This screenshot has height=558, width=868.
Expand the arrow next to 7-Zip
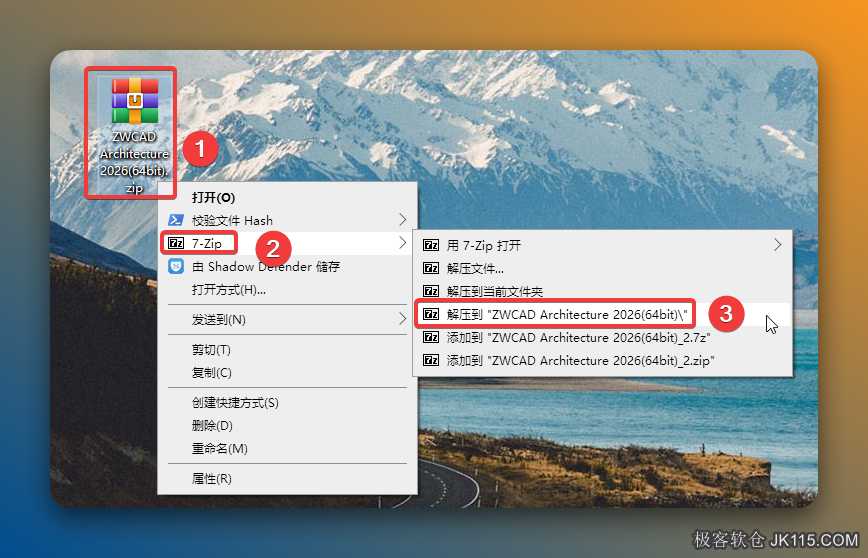402,243
